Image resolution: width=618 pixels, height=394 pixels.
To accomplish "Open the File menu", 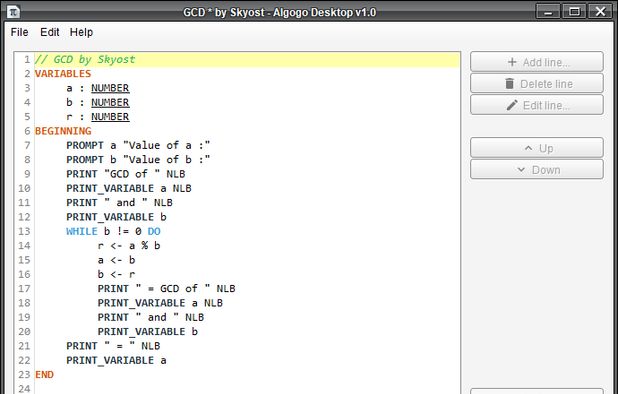I will tap(19, 32).
